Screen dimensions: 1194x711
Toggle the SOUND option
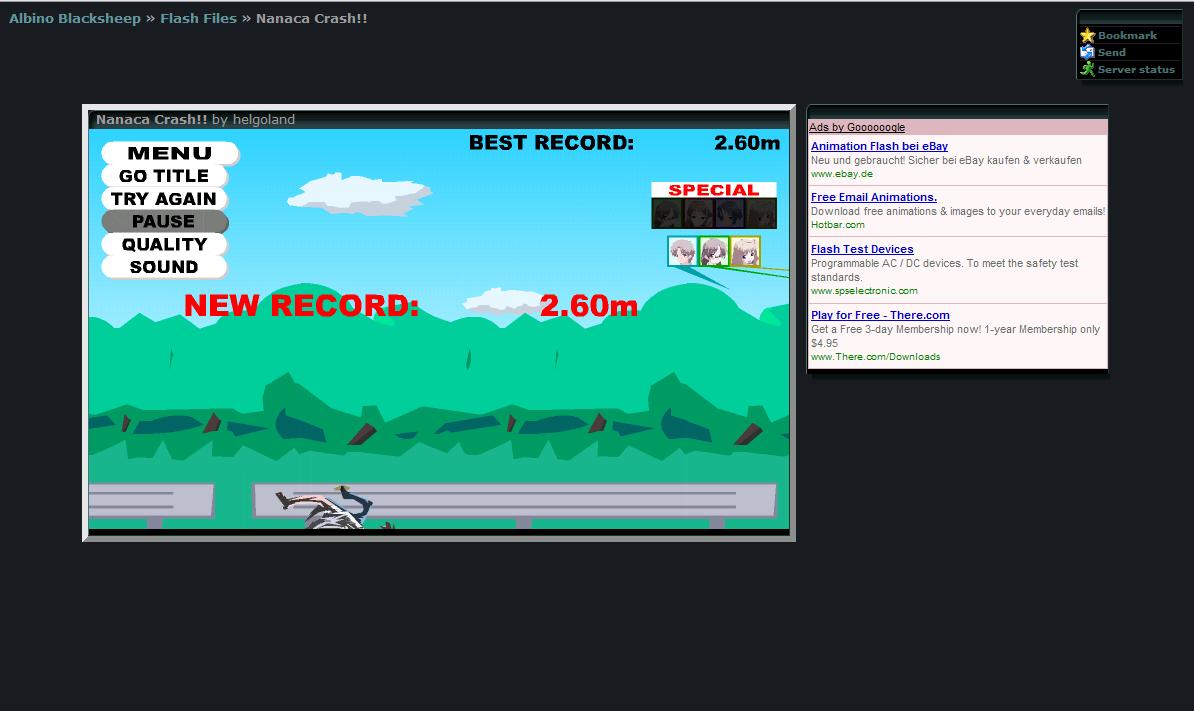[164, 267]
